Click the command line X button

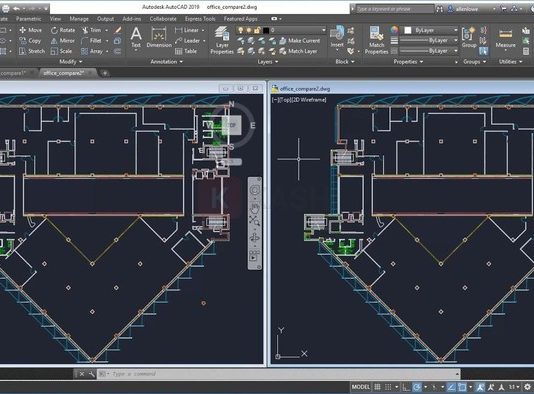click(x=82, y=374)
